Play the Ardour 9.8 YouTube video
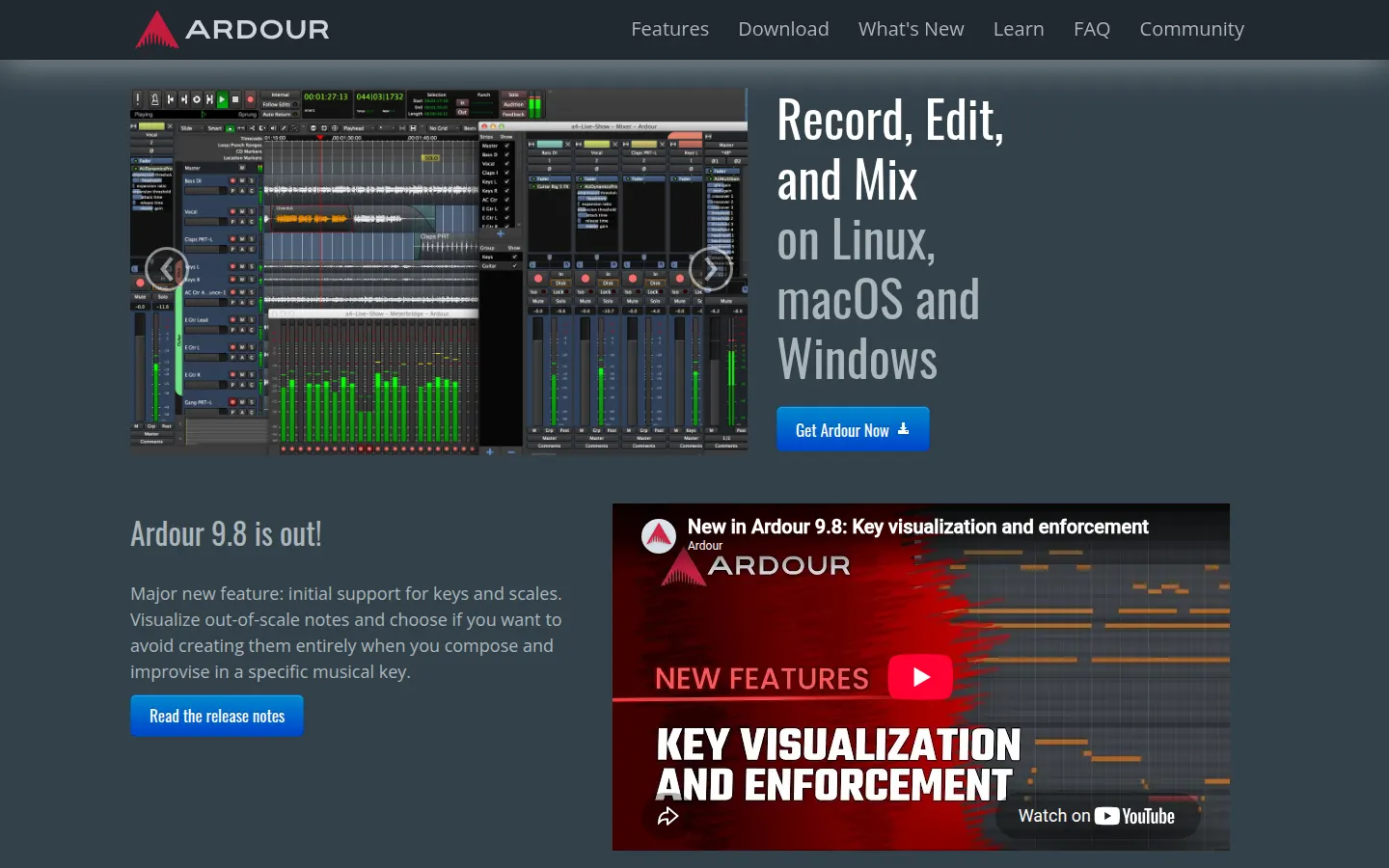The width and height of the screenshot is (1389, 868). (x=920, y=677)
